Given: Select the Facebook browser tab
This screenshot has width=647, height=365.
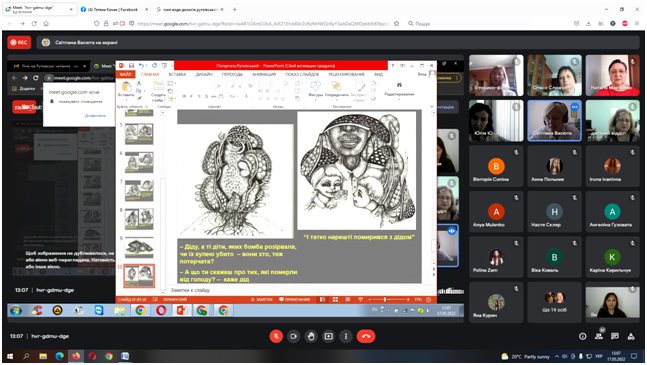Looking at the screenshot, I should pyautogui.click(x=113, y=9).
